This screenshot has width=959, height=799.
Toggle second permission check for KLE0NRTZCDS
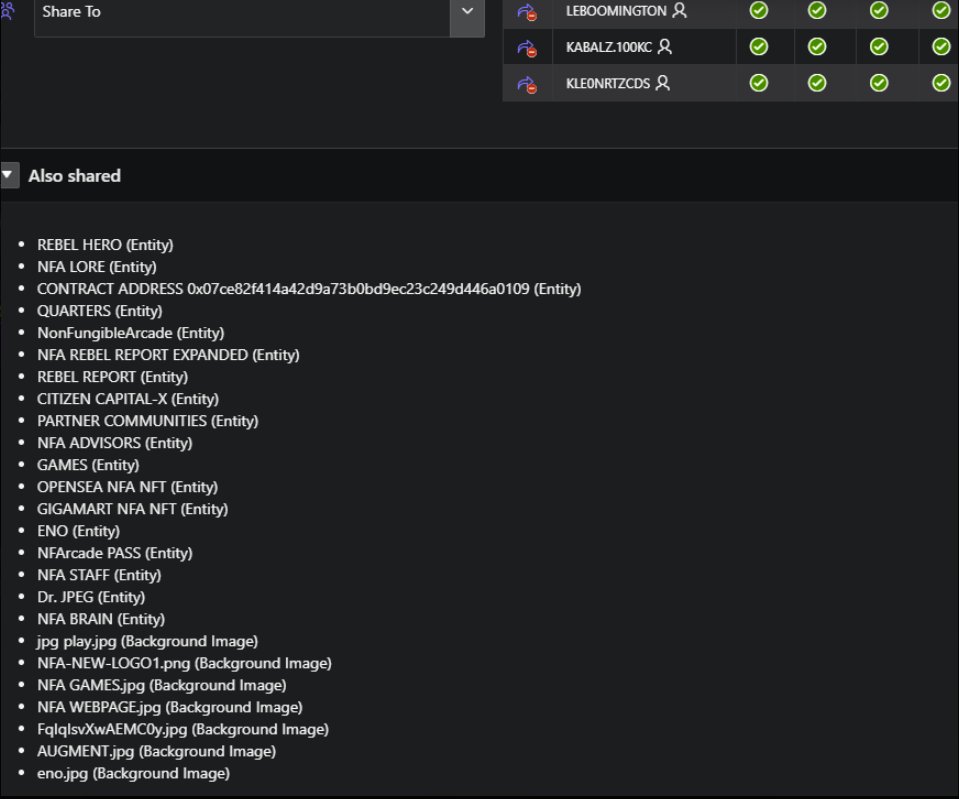(817, 83)
